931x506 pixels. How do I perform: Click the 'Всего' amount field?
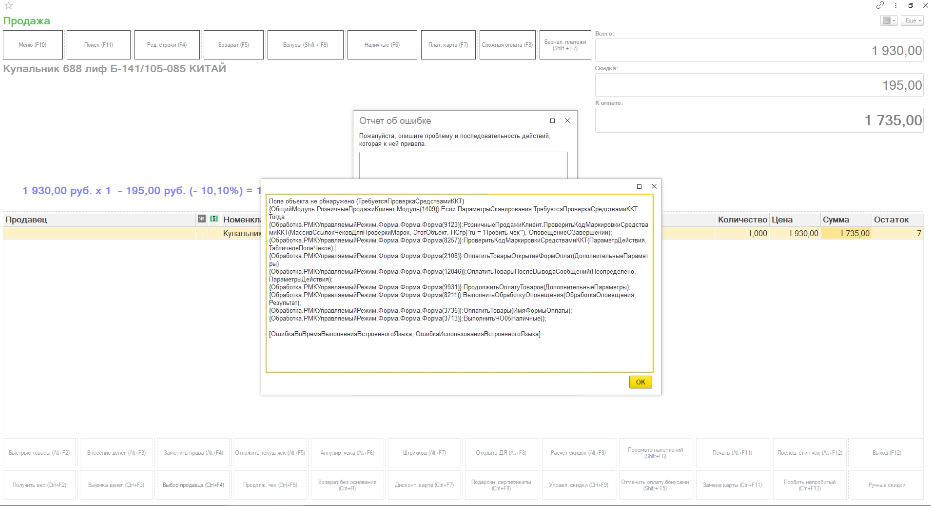click(759, 51)
